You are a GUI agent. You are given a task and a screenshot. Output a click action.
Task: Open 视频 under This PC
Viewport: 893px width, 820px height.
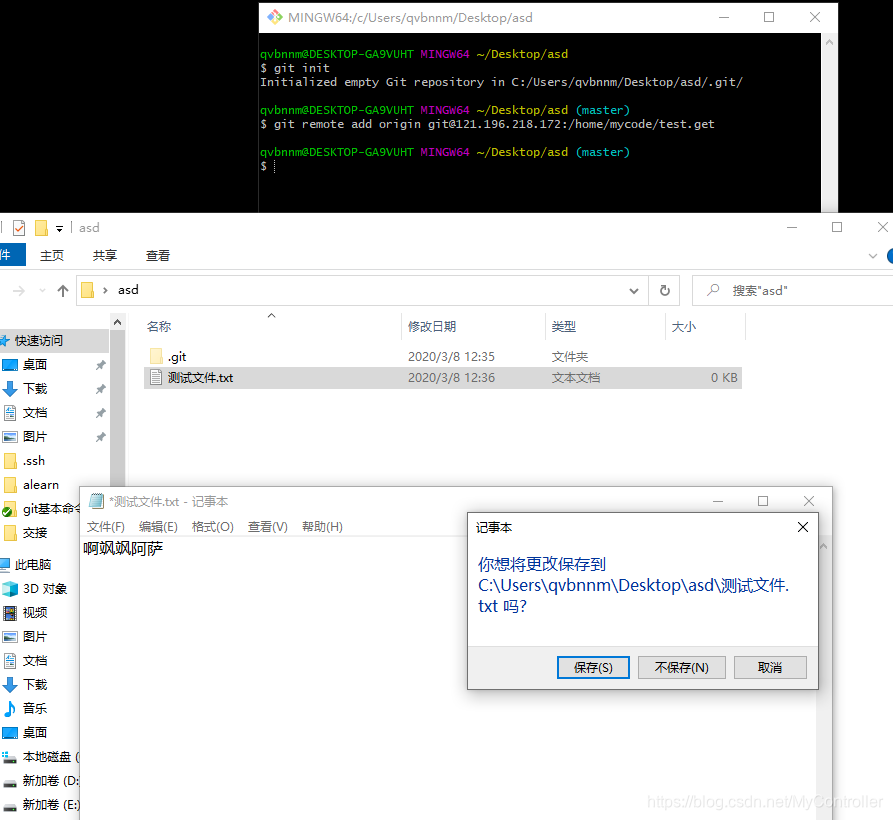point(35,612)
